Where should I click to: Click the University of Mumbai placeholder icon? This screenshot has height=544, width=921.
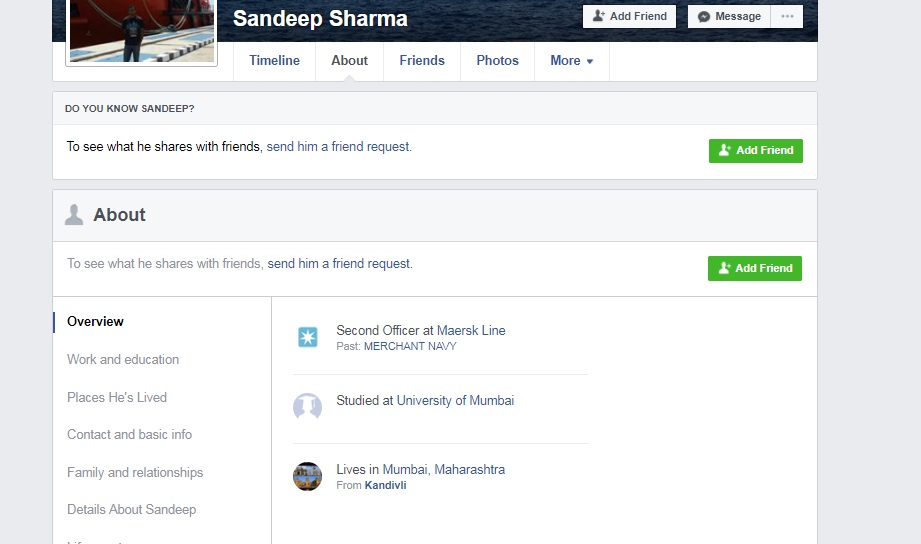pyautogui.click(x=307, y=406)
